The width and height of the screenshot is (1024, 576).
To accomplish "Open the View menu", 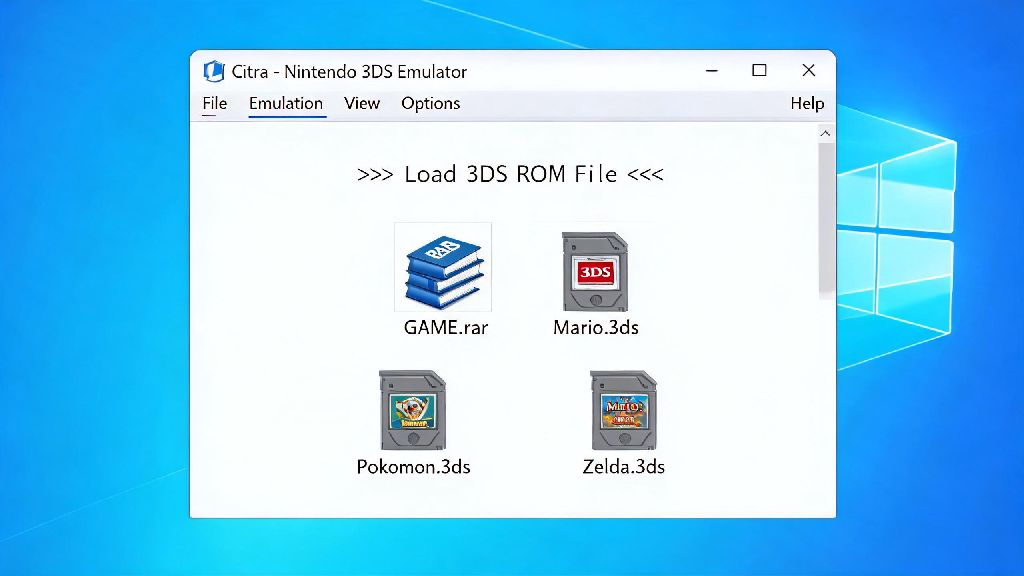I will (362, 103).
